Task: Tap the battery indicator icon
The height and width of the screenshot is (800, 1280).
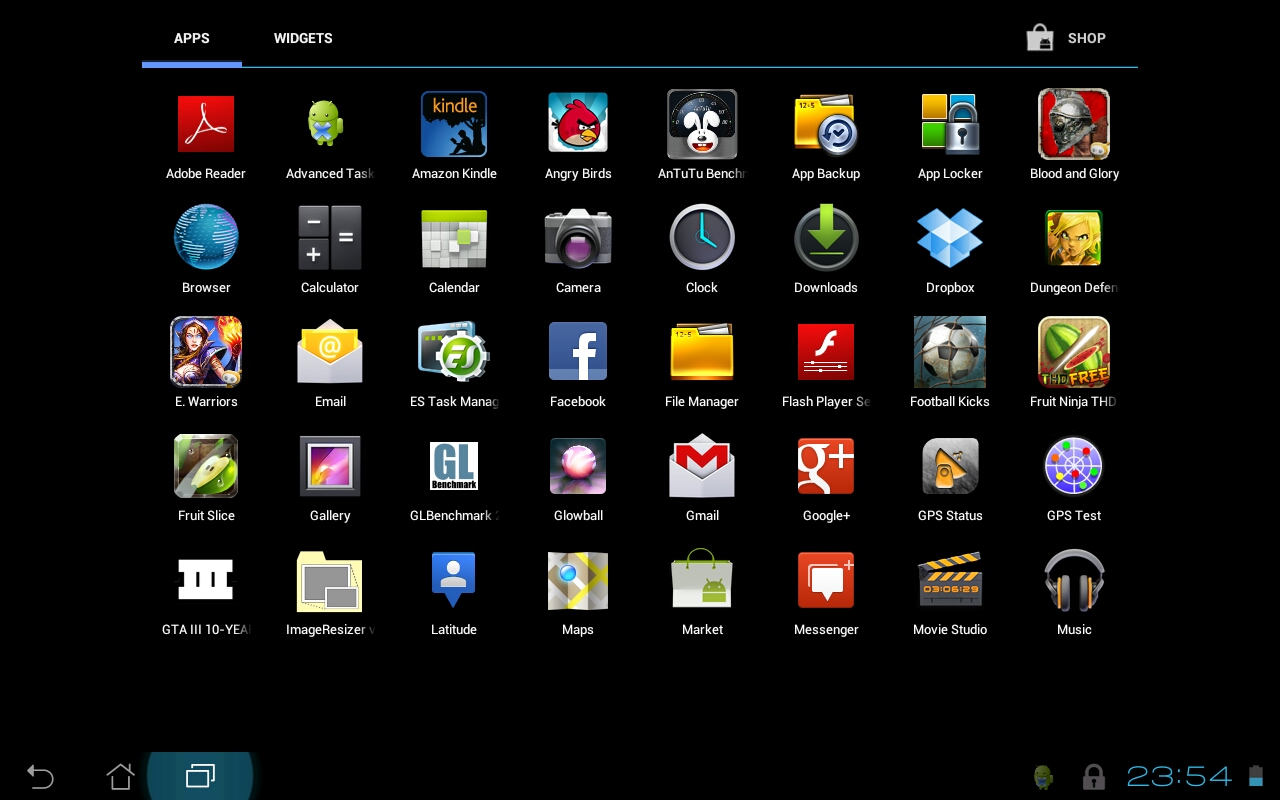Action: pyautogui.click(x=1256, y=776)
